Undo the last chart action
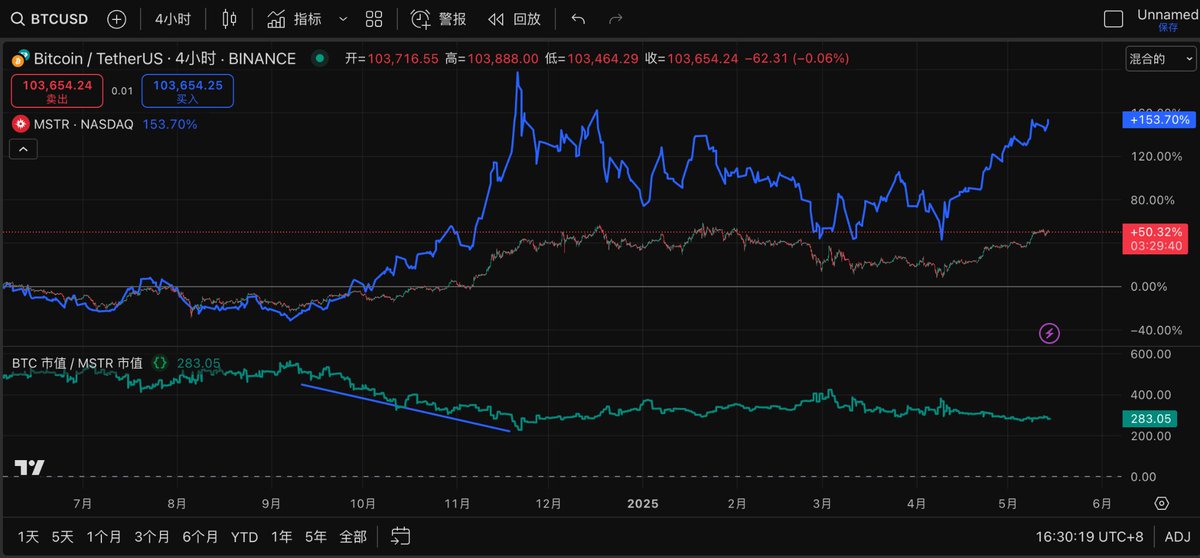 click(x=577, y=19)
